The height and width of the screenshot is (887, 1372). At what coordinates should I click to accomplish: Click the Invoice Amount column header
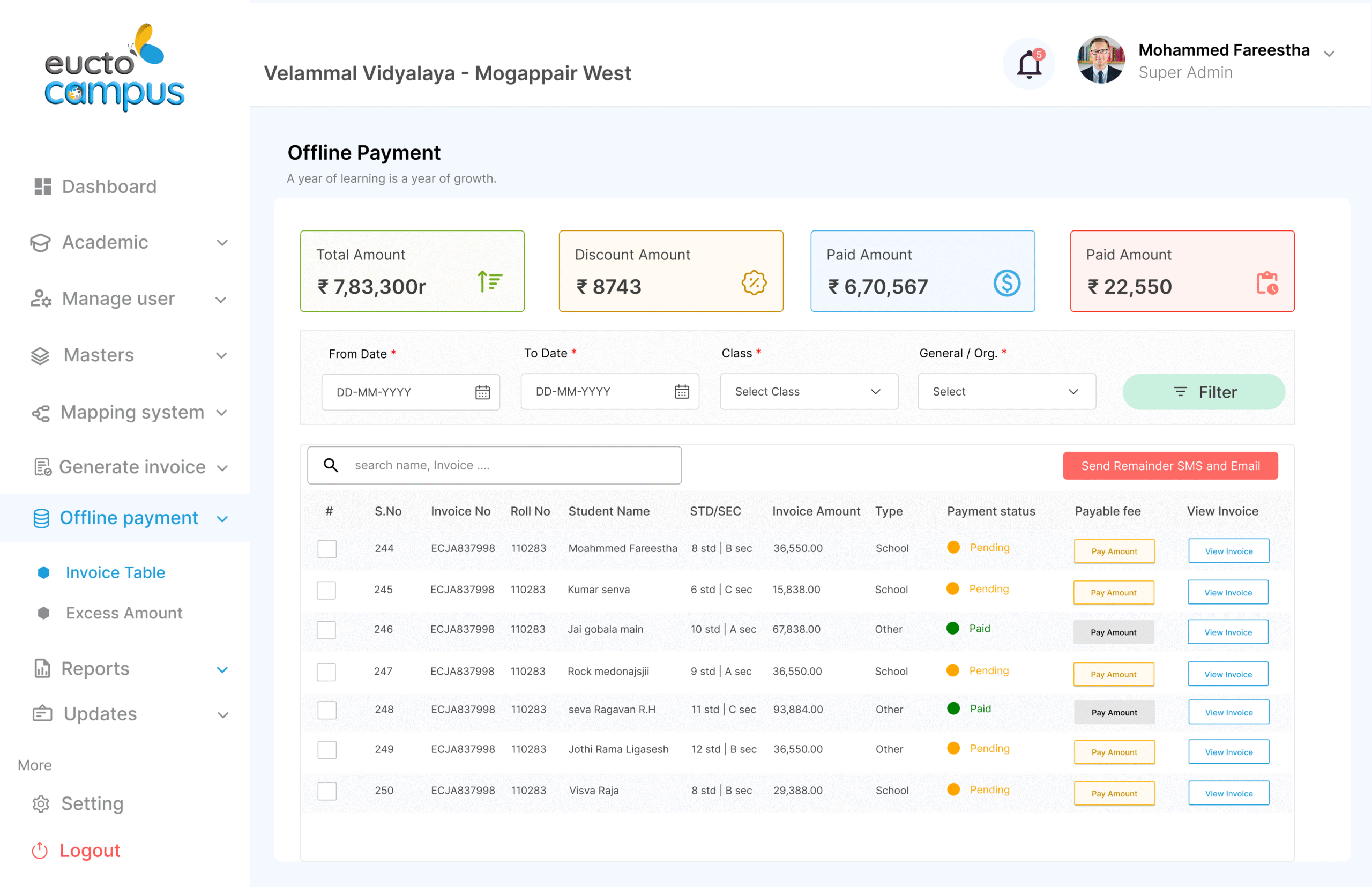(x=816, y=511)
